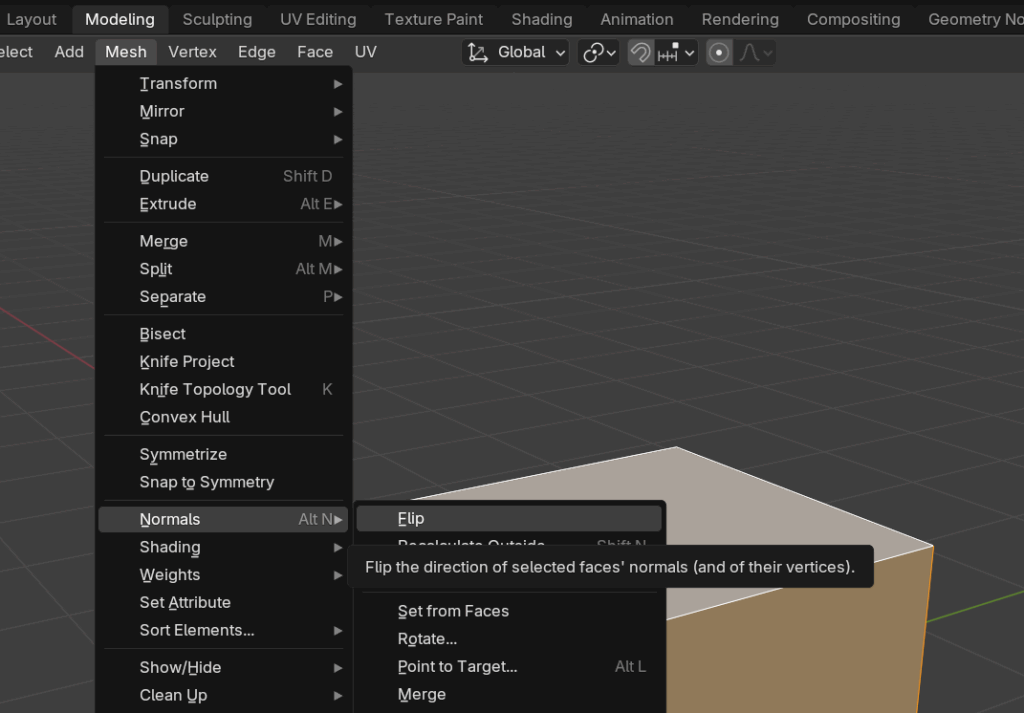The height and width of the screenshot is (713, 1024).
Task: Open the UV Editing workspace tab
Action: [318, 19]
